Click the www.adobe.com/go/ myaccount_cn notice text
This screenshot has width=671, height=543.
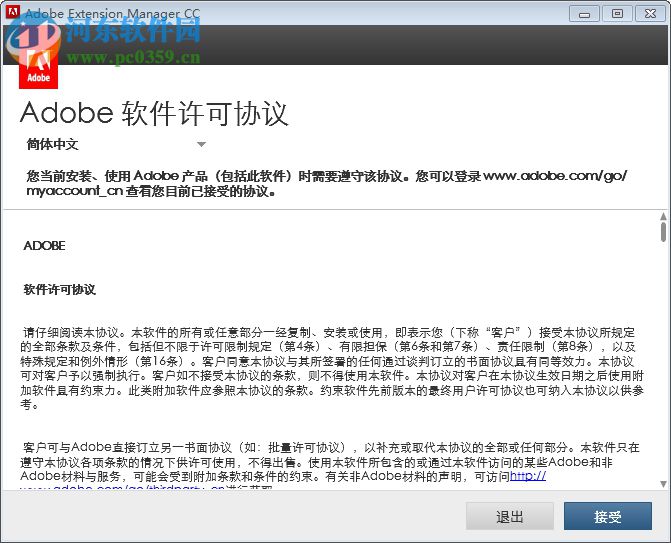[327, 184]
